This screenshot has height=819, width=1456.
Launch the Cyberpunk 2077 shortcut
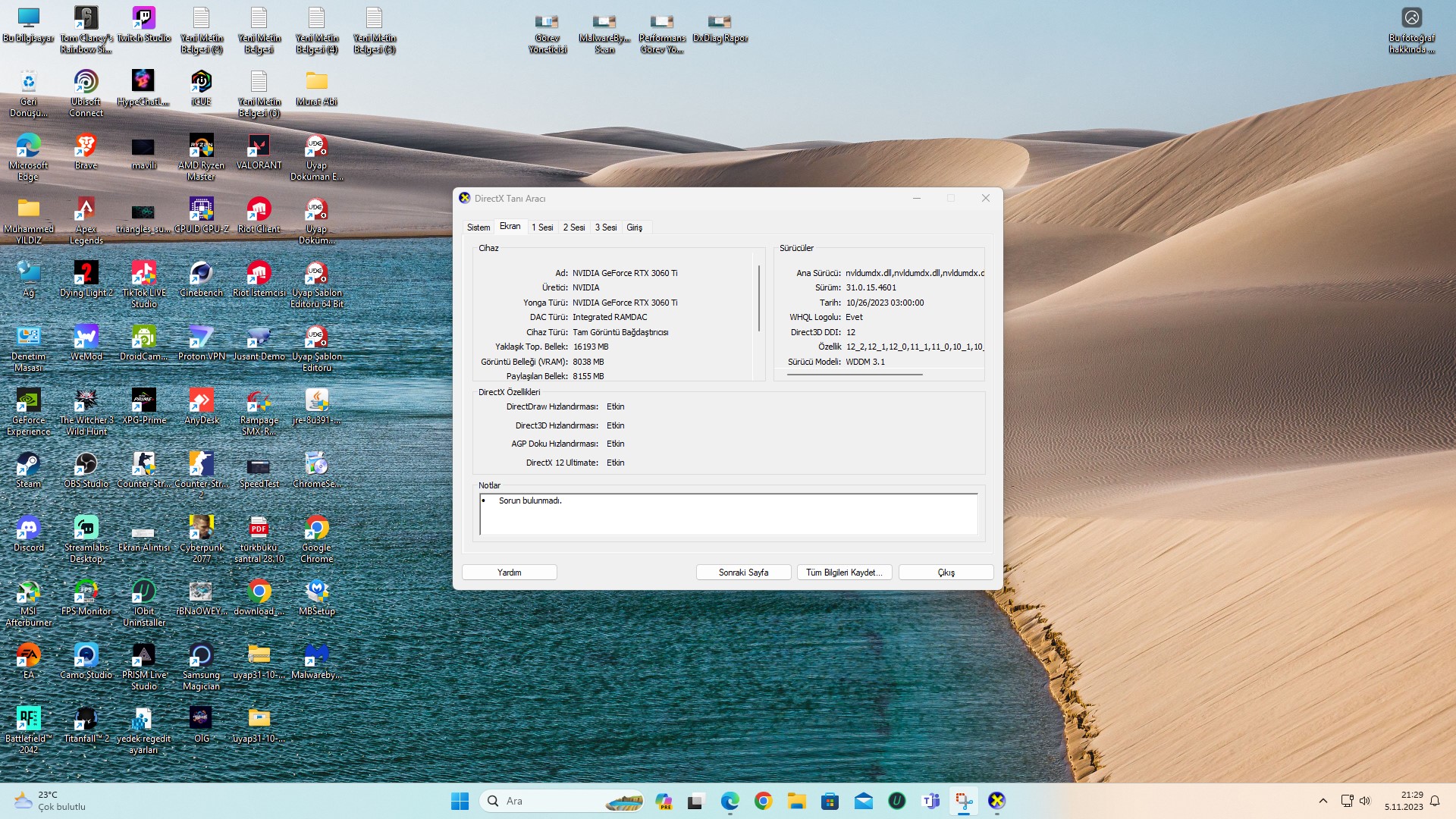(201, 529)
